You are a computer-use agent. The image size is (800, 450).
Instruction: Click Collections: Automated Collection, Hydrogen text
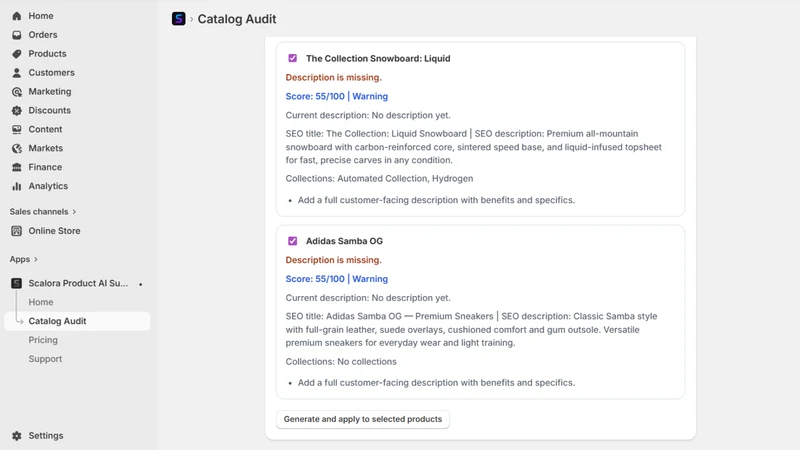(379, 179)
